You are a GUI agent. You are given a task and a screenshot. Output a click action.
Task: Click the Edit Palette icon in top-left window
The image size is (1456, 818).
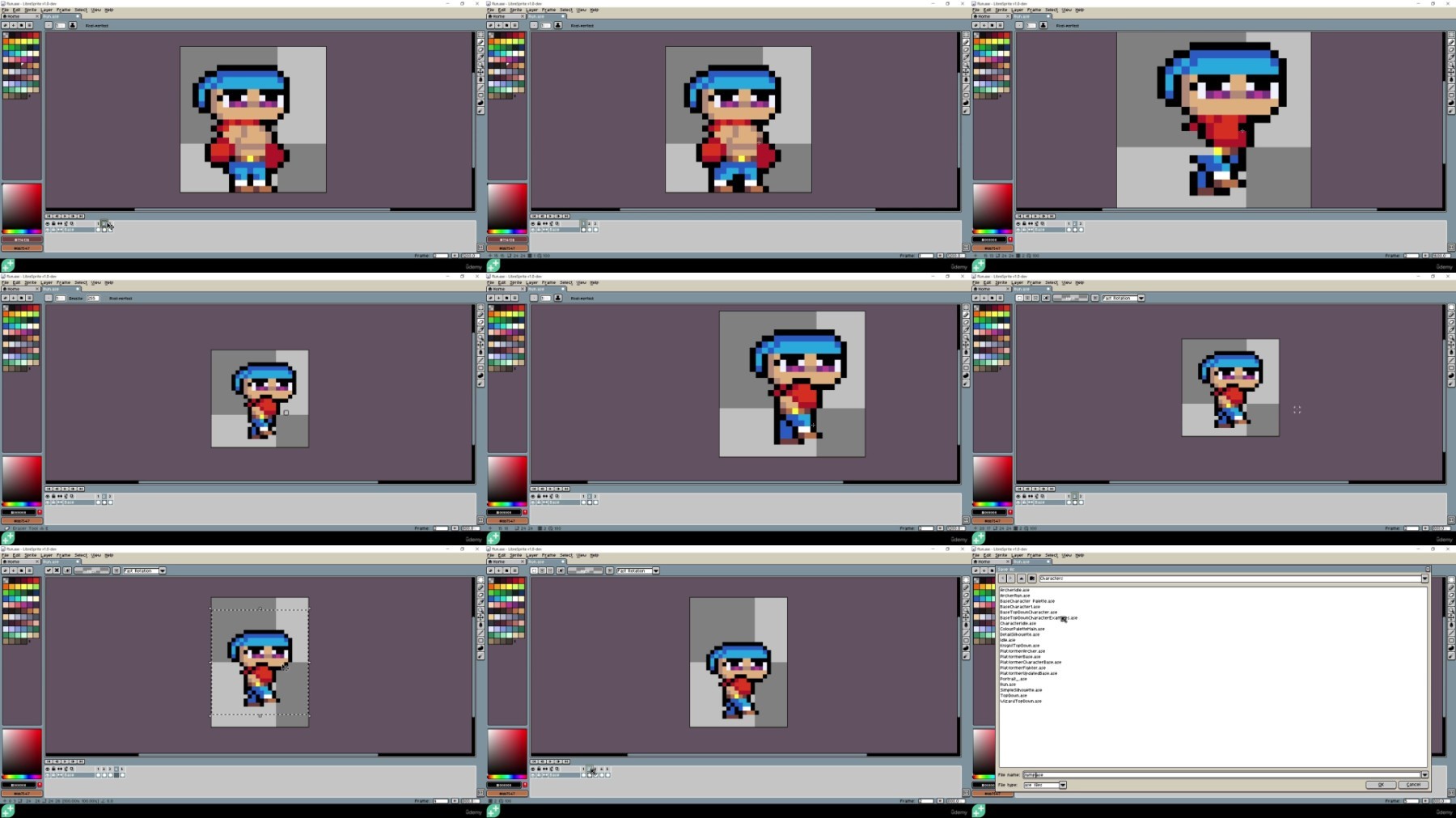(6, 25)
